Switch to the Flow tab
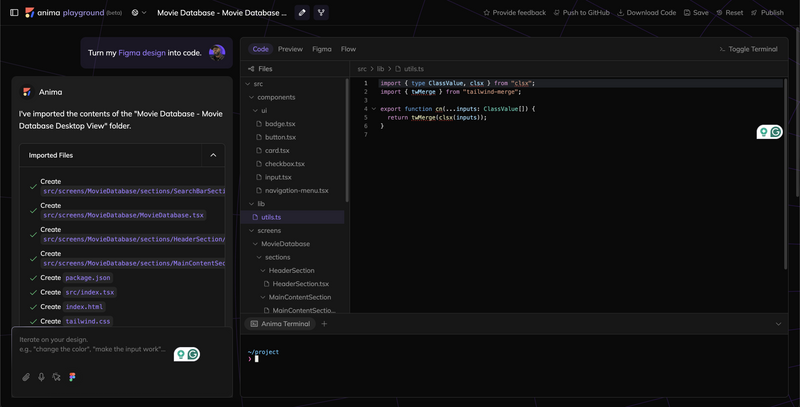 348,49
